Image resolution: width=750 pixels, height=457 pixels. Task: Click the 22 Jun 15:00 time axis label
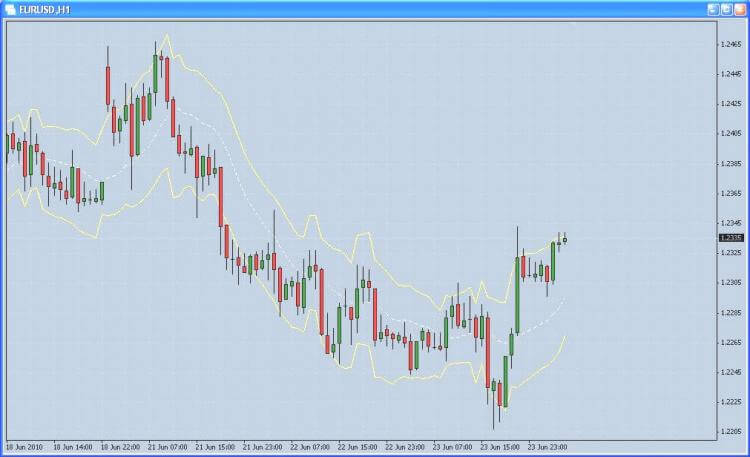tap(357, 447)
